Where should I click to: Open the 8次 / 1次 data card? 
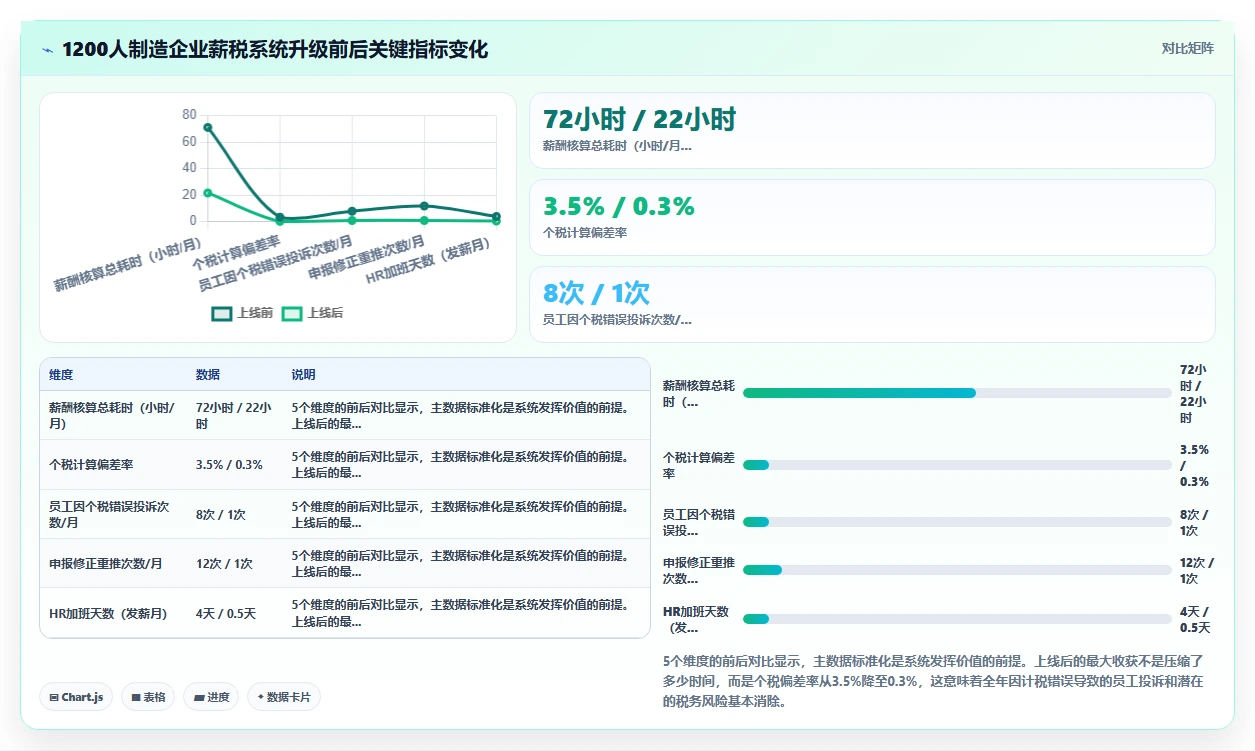coord(872,304)
